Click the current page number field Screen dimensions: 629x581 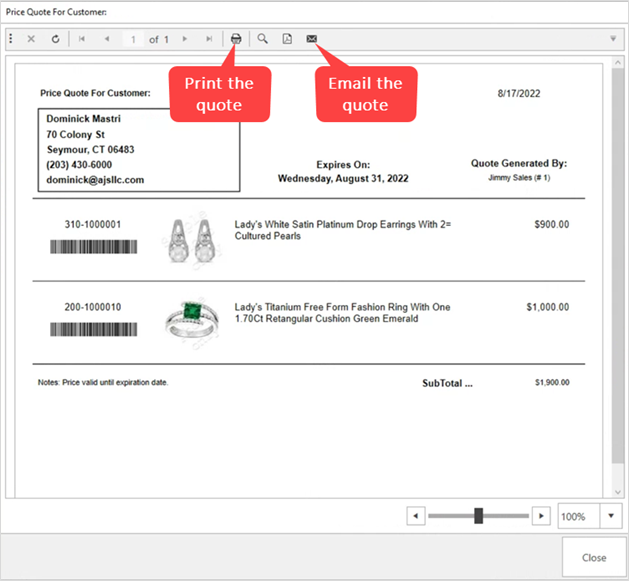pos(133,39)
